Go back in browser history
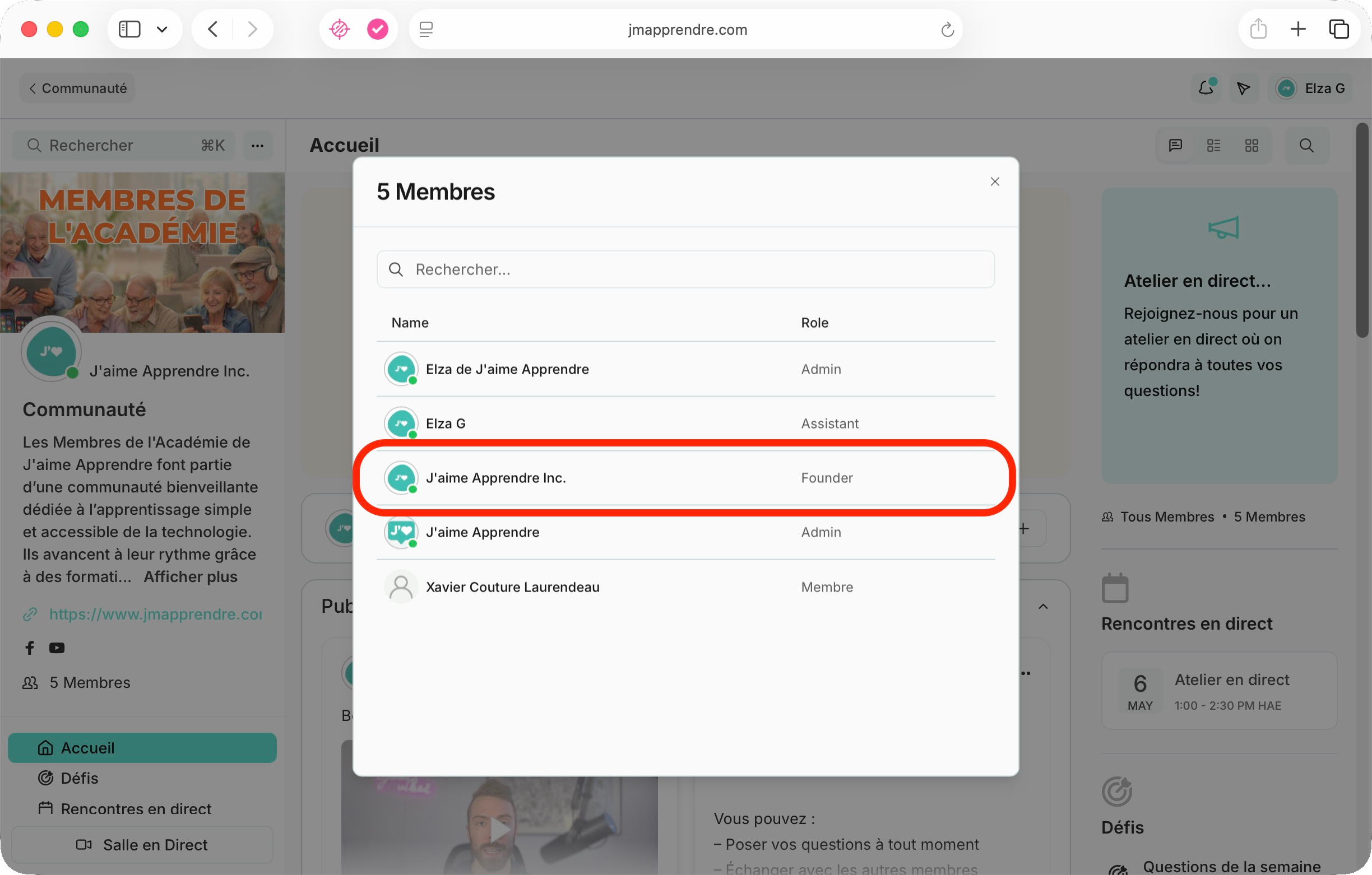The height and width of the screenshot is (875, 1372). (212, 29)
